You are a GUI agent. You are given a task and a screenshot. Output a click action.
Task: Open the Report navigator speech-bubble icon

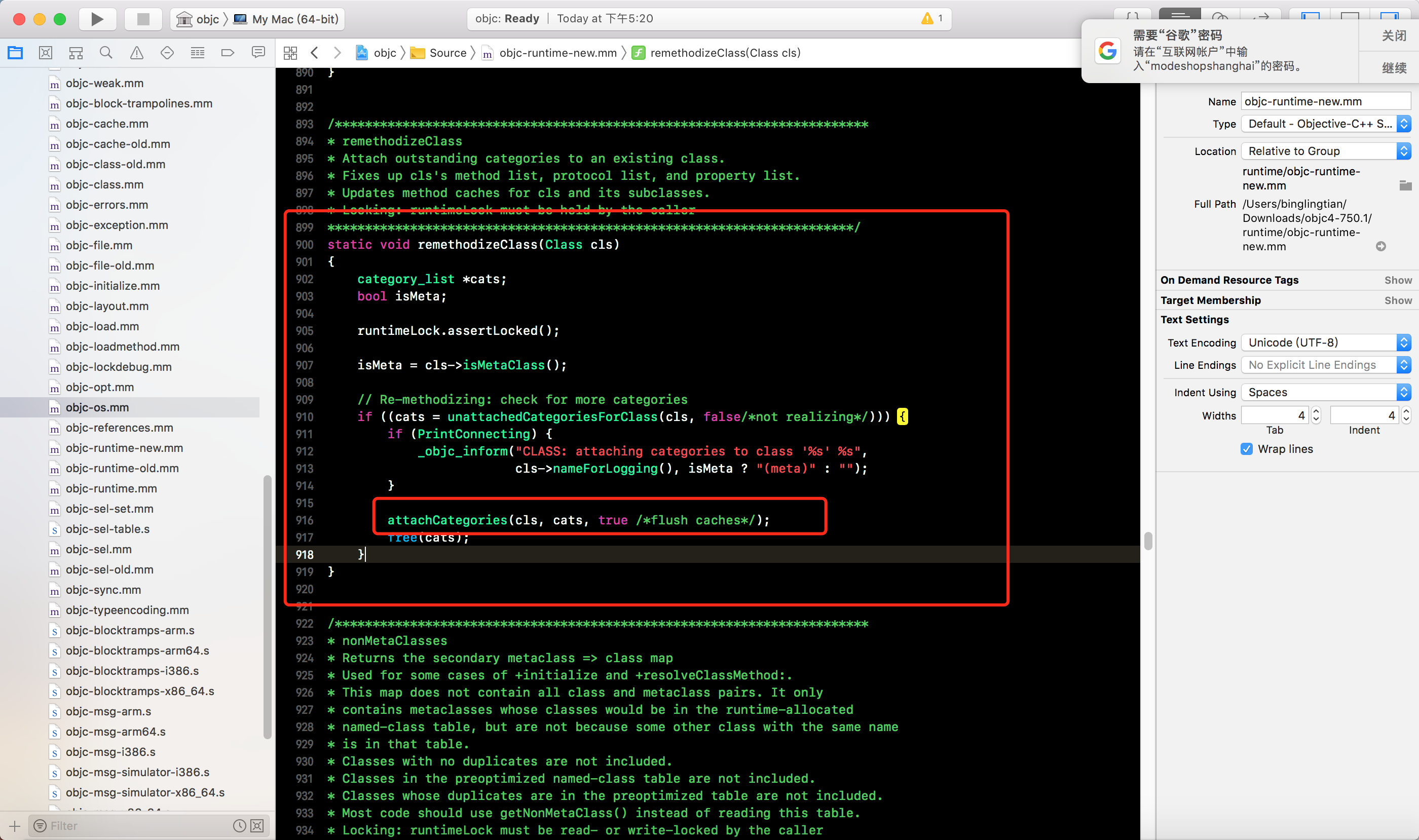pyautogui.click(x=258, y=53)
